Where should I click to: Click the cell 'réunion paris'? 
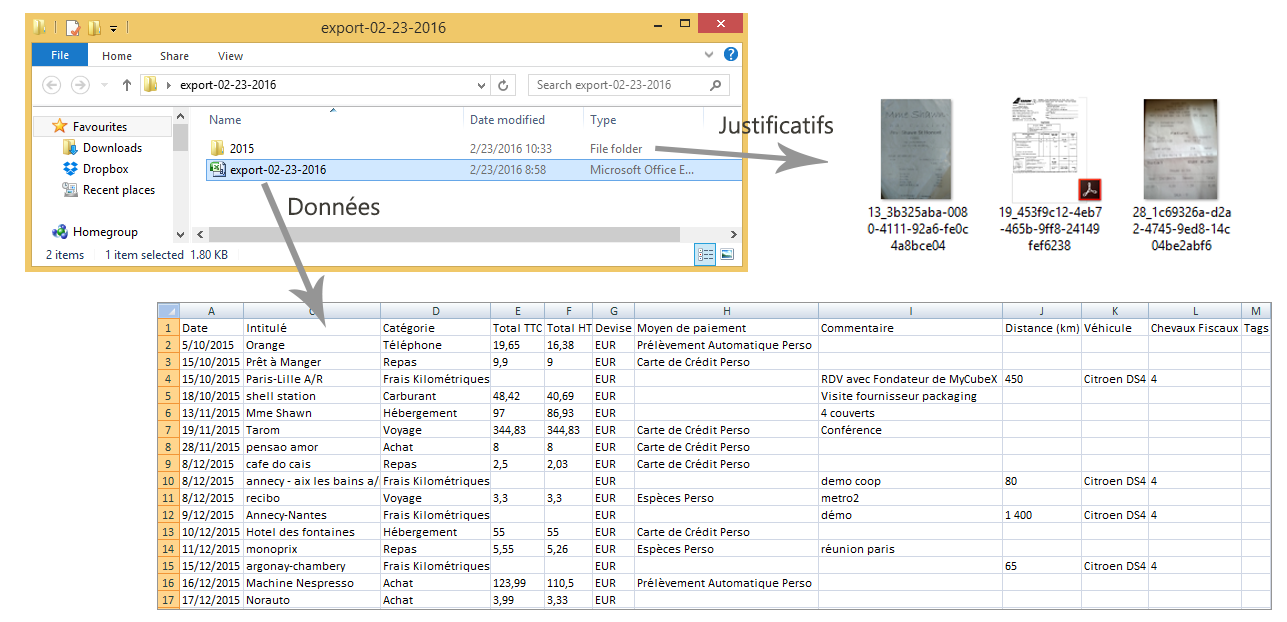pos(910,549)
